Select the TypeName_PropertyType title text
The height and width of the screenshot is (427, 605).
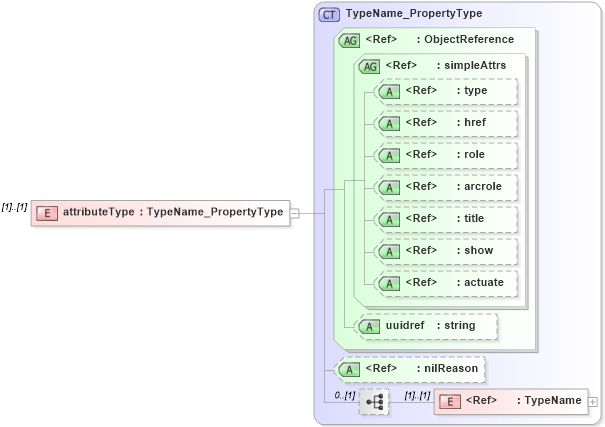point(414,14)
